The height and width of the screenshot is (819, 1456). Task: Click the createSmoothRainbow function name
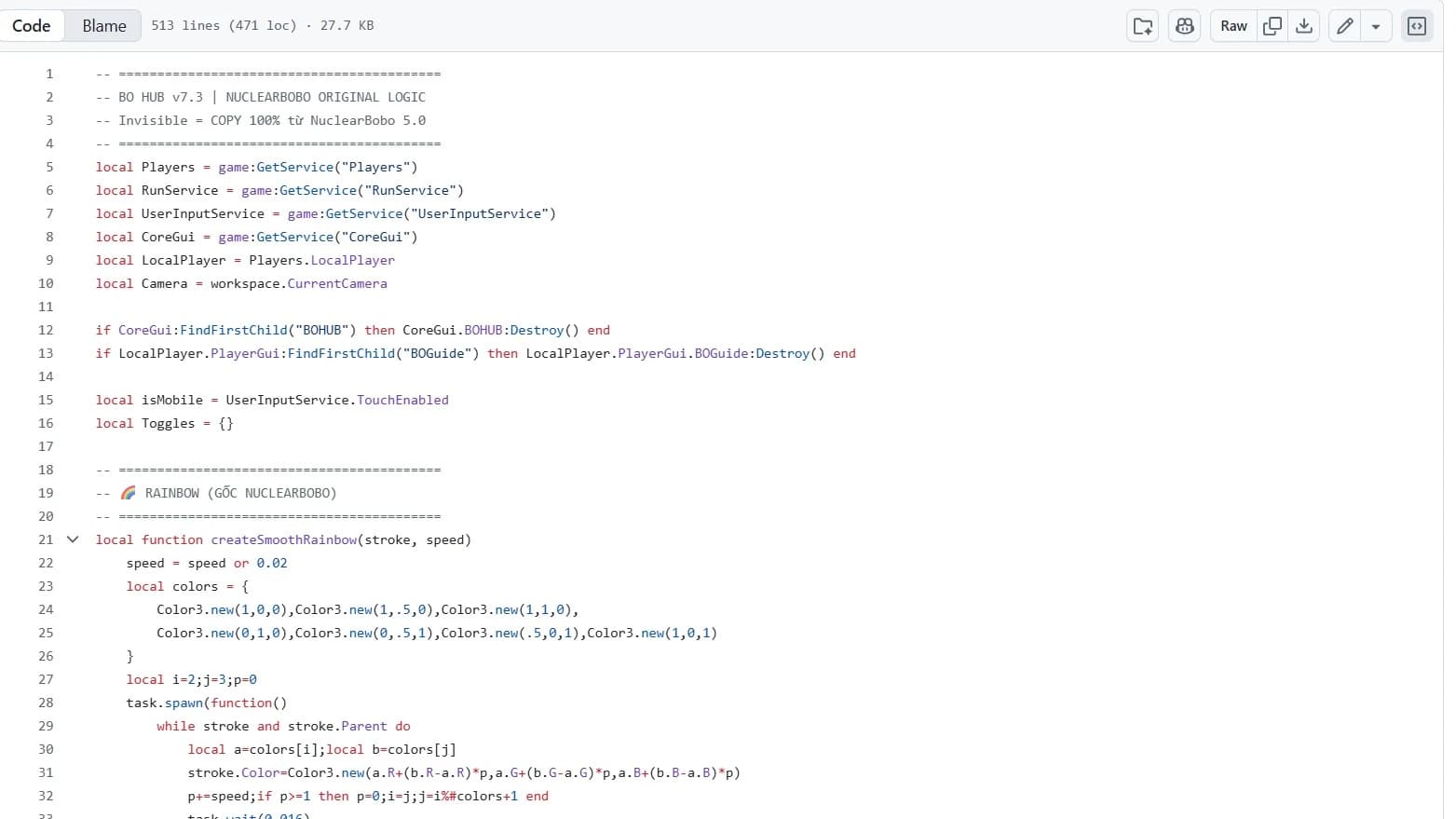[283, 539]
